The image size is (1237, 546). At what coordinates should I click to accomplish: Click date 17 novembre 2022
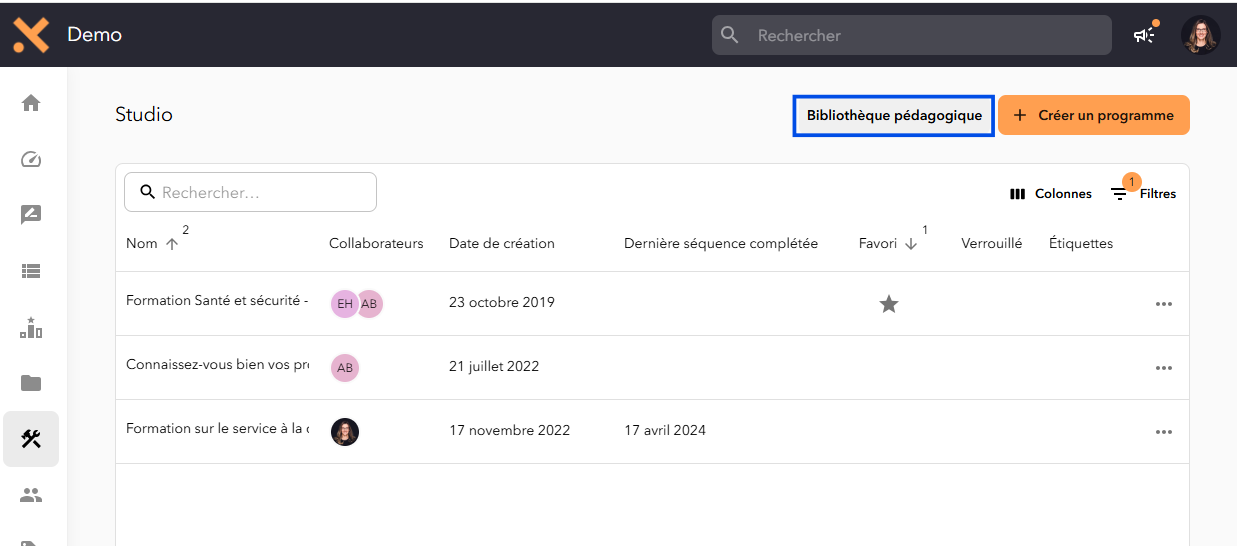click(x=510, y=430)
